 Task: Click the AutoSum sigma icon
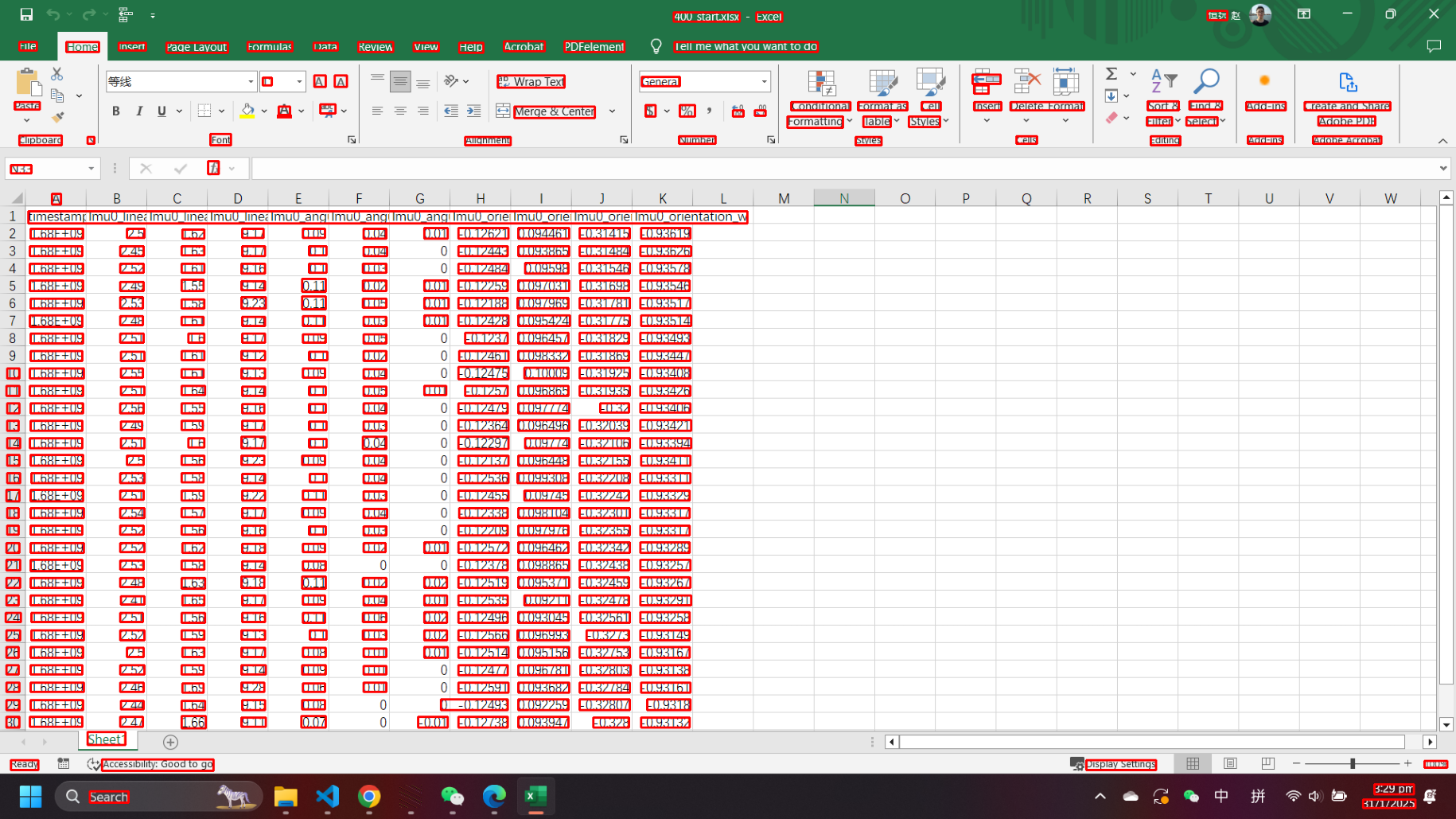point(1111,74)
